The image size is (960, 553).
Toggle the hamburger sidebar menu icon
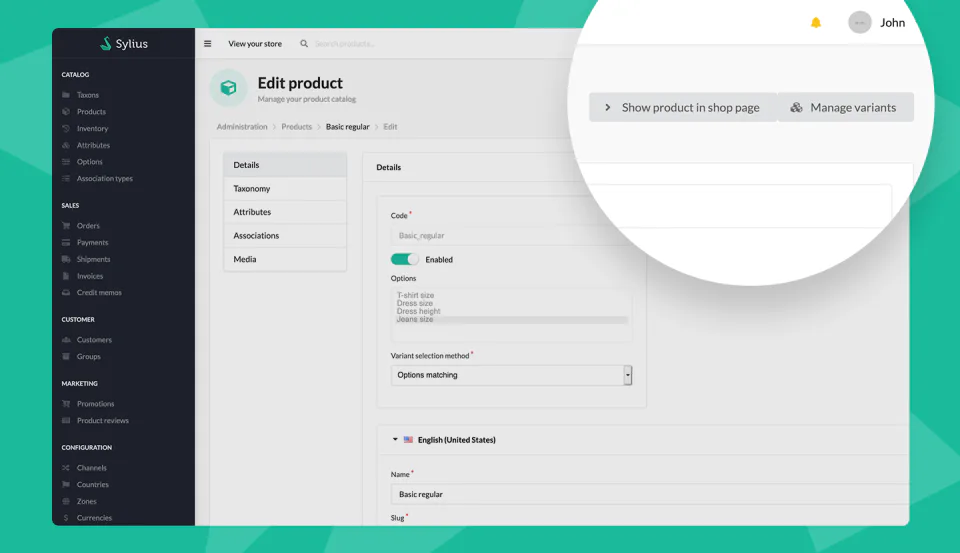tap(208, 43)
